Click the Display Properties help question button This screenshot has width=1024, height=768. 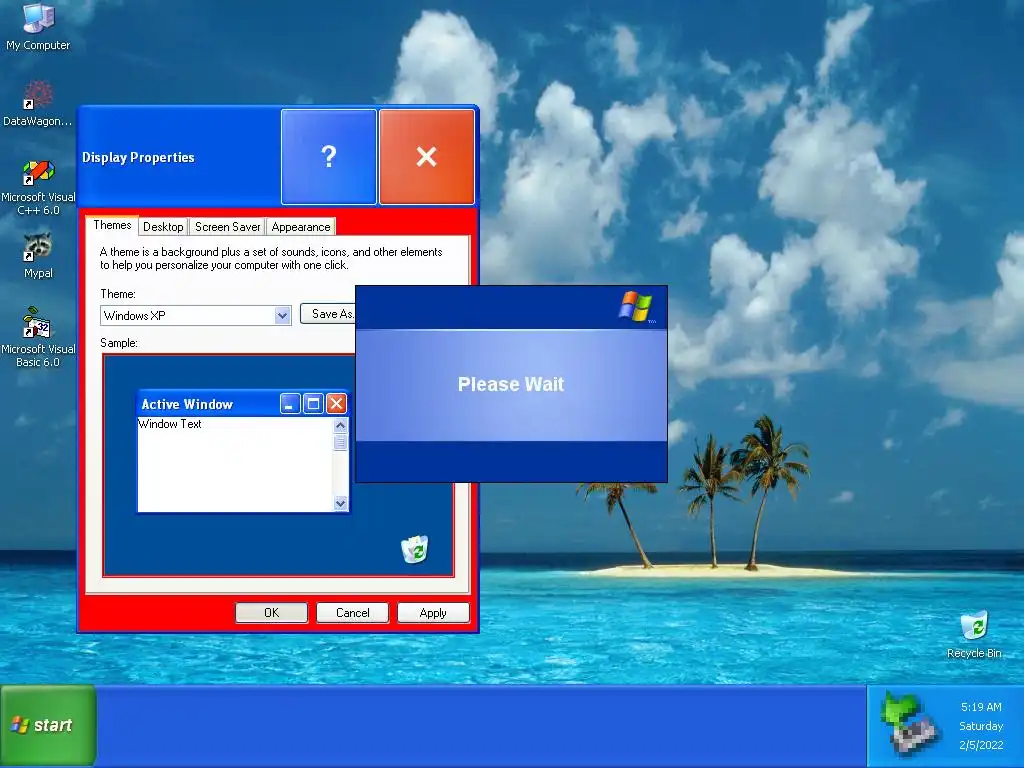tap(328, 157)
